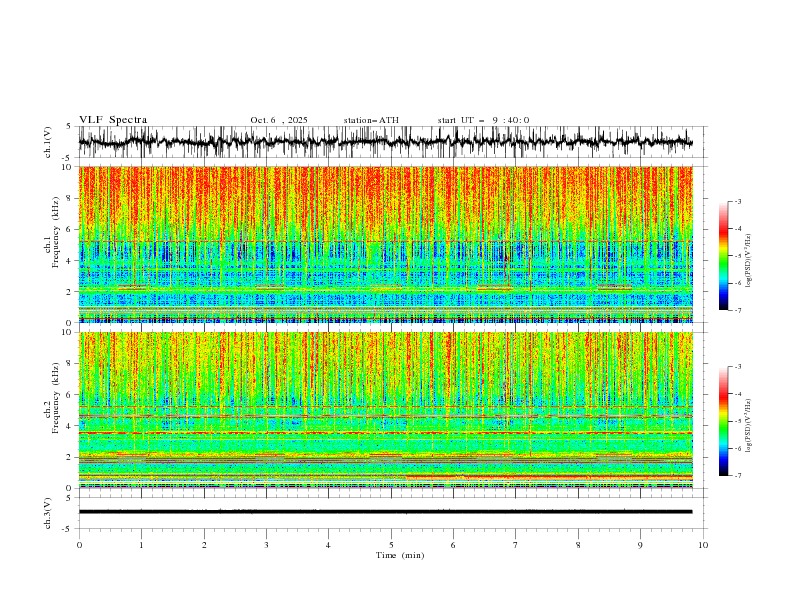Click the 'ch.1(V)' waveform axis label
This screenshot has width=792, height=612.
pos(48,142)
